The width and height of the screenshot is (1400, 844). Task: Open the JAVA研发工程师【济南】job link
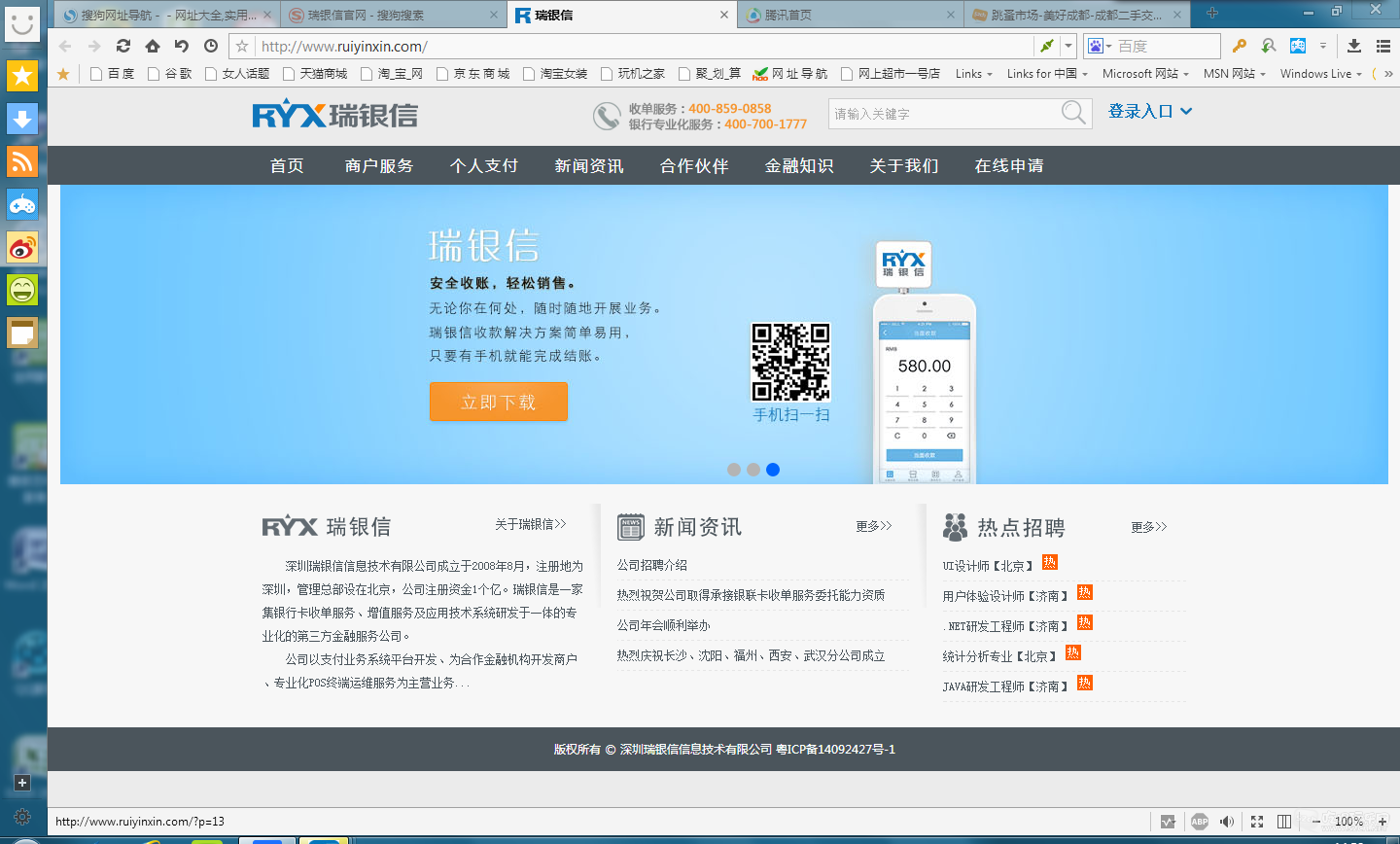(1005, 686)
